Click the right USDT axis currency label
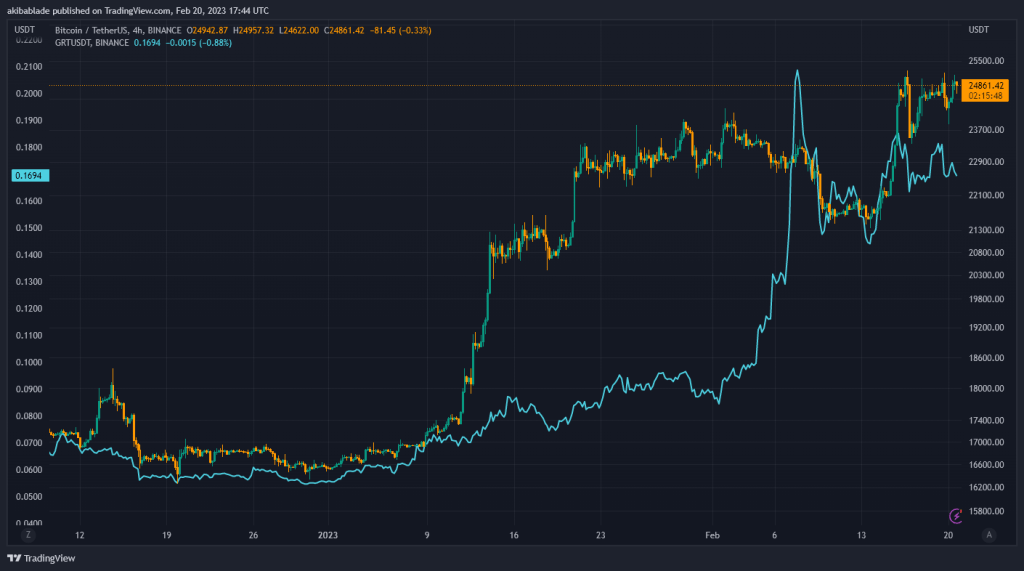This screenshot has height=571, width=1024. [x=978, y=29]
